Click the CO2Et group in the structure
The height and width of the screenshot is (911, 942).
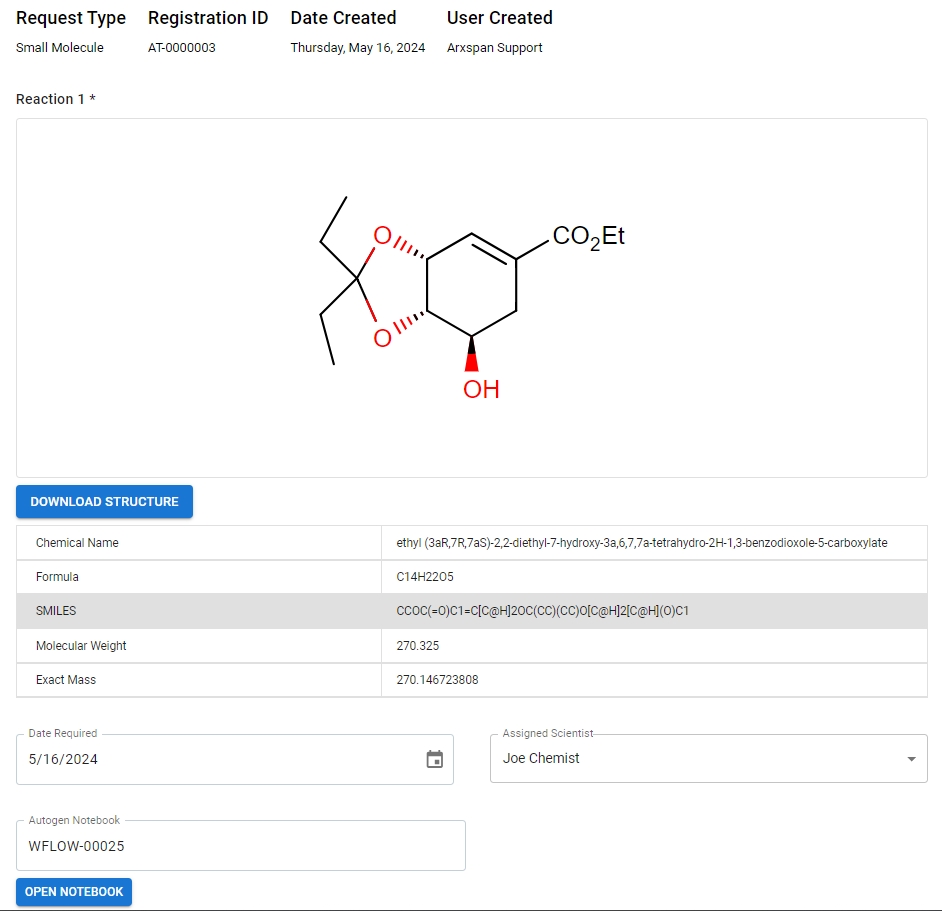(x=588, y=237)
